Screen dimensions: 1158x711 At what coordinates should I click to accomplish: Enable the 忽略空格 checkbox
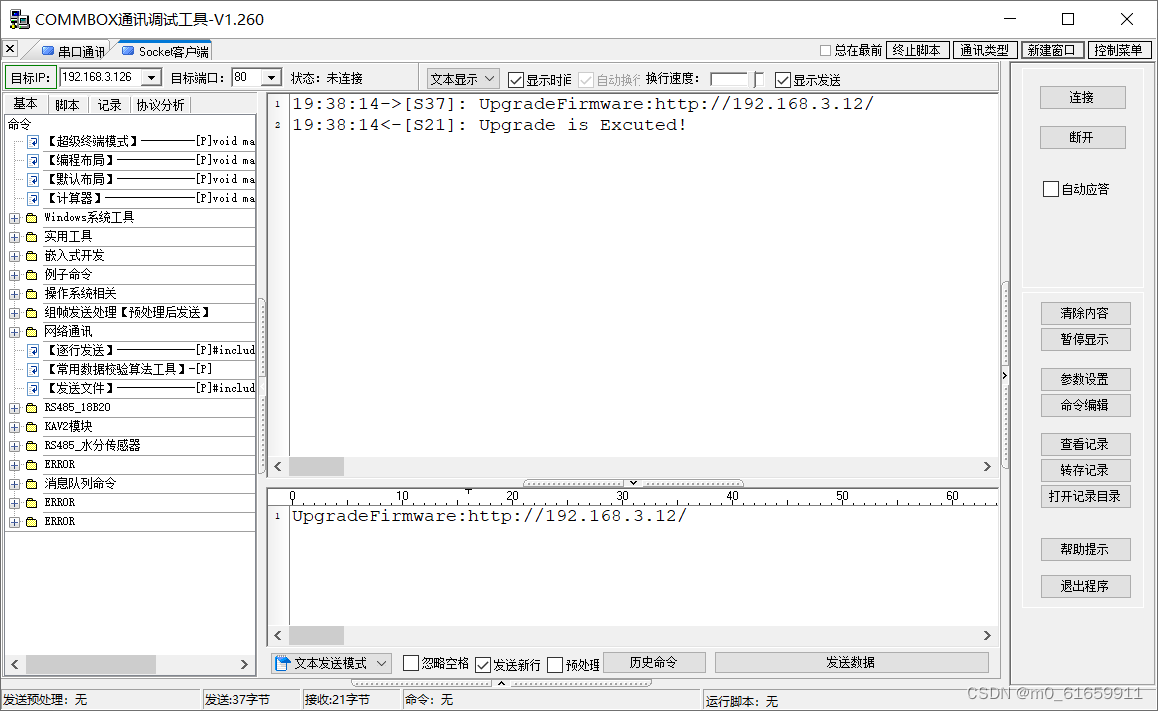tap(410, 662)
